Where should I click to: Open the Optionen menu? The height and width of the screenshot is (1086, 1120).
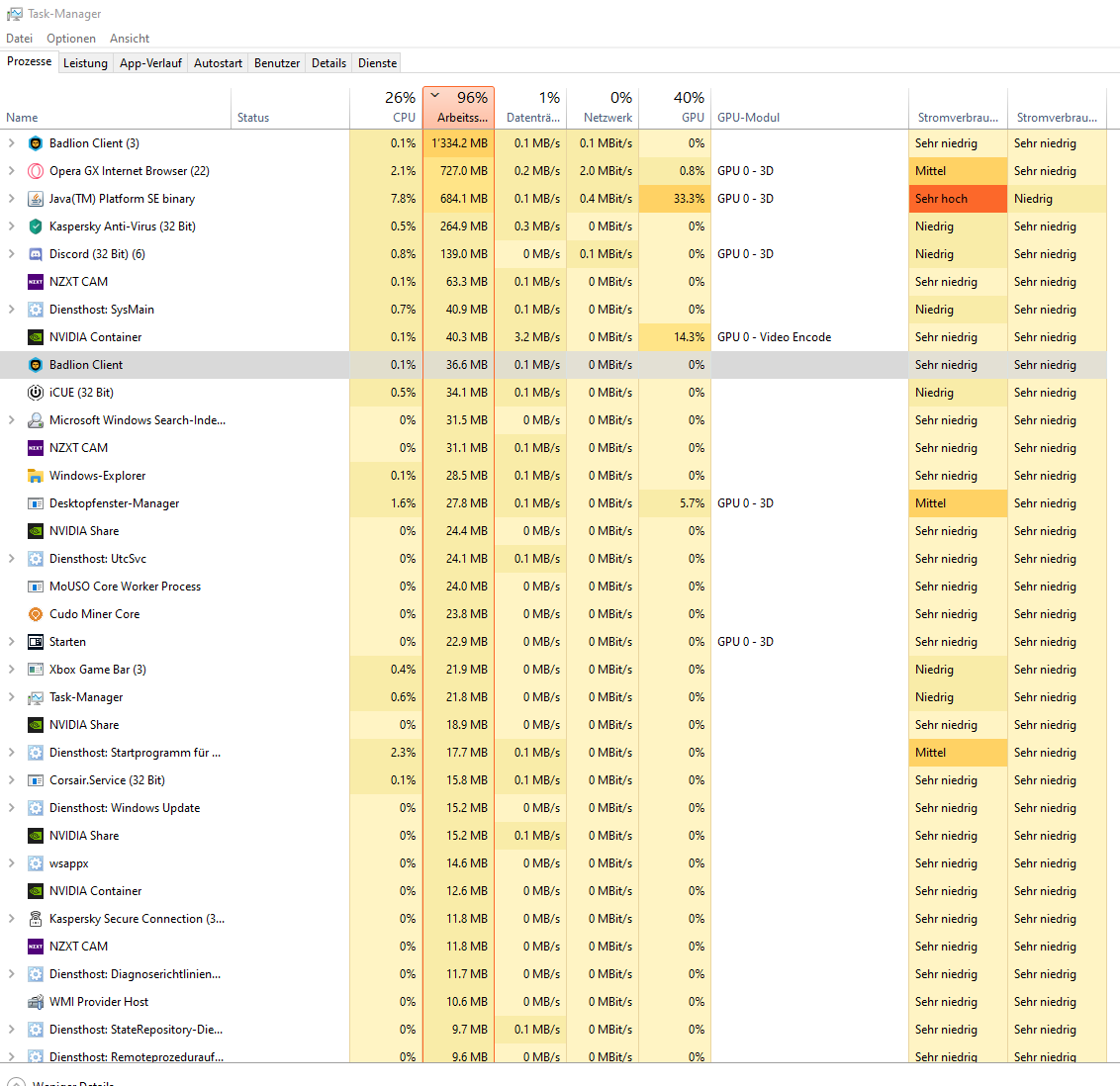click(71, 39)
